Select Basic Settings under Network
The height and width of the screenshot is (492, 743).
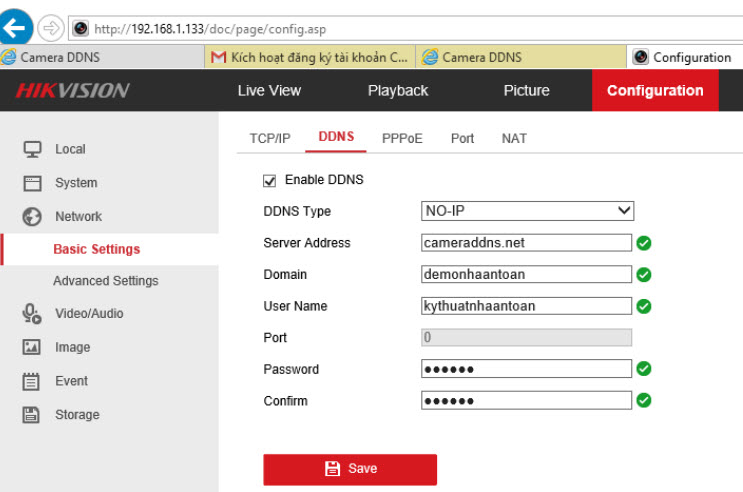click(x=96, y=249)
